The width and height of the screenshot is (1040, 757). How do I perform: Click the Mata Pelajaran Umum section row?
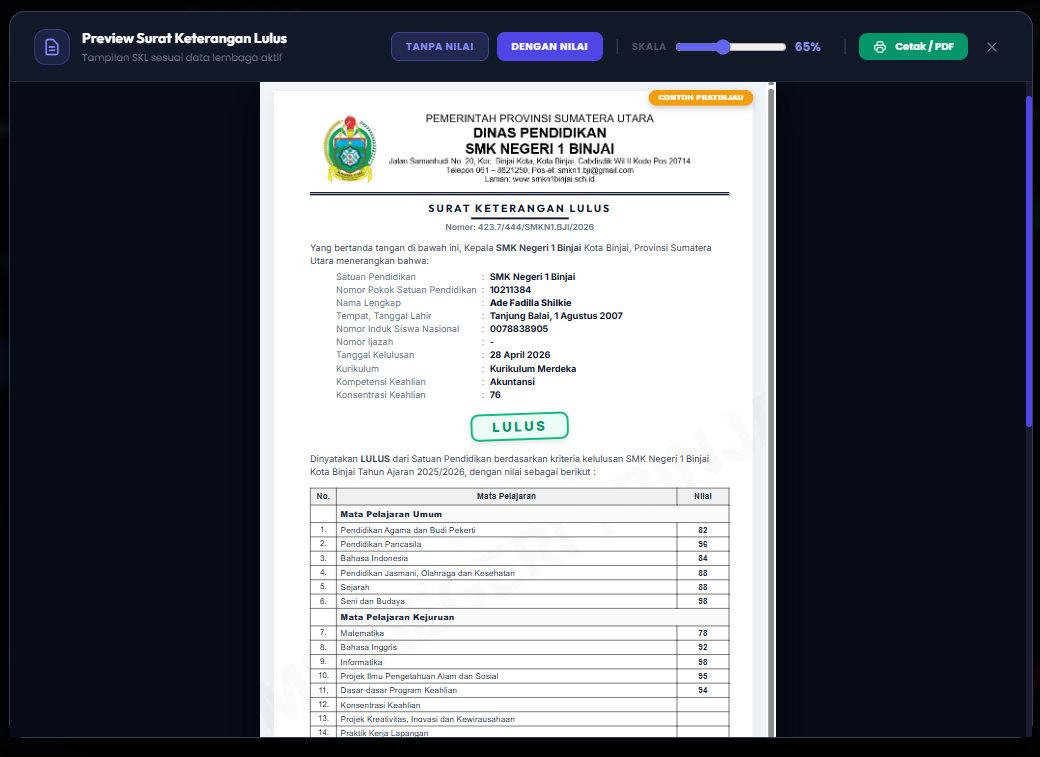tap(519, 514)
